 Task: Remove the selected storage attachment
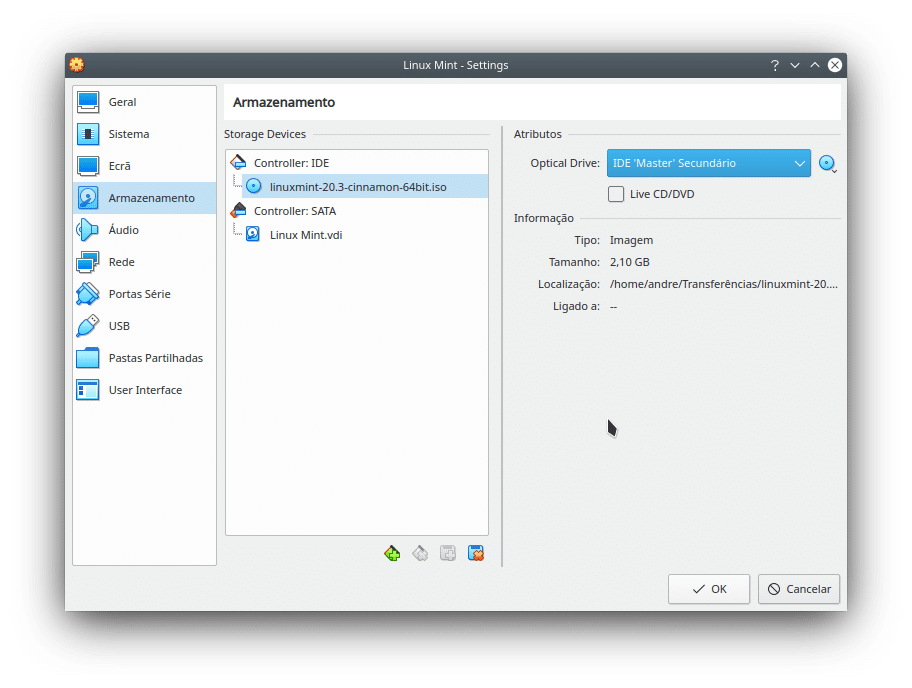click(x=476, y=553)
